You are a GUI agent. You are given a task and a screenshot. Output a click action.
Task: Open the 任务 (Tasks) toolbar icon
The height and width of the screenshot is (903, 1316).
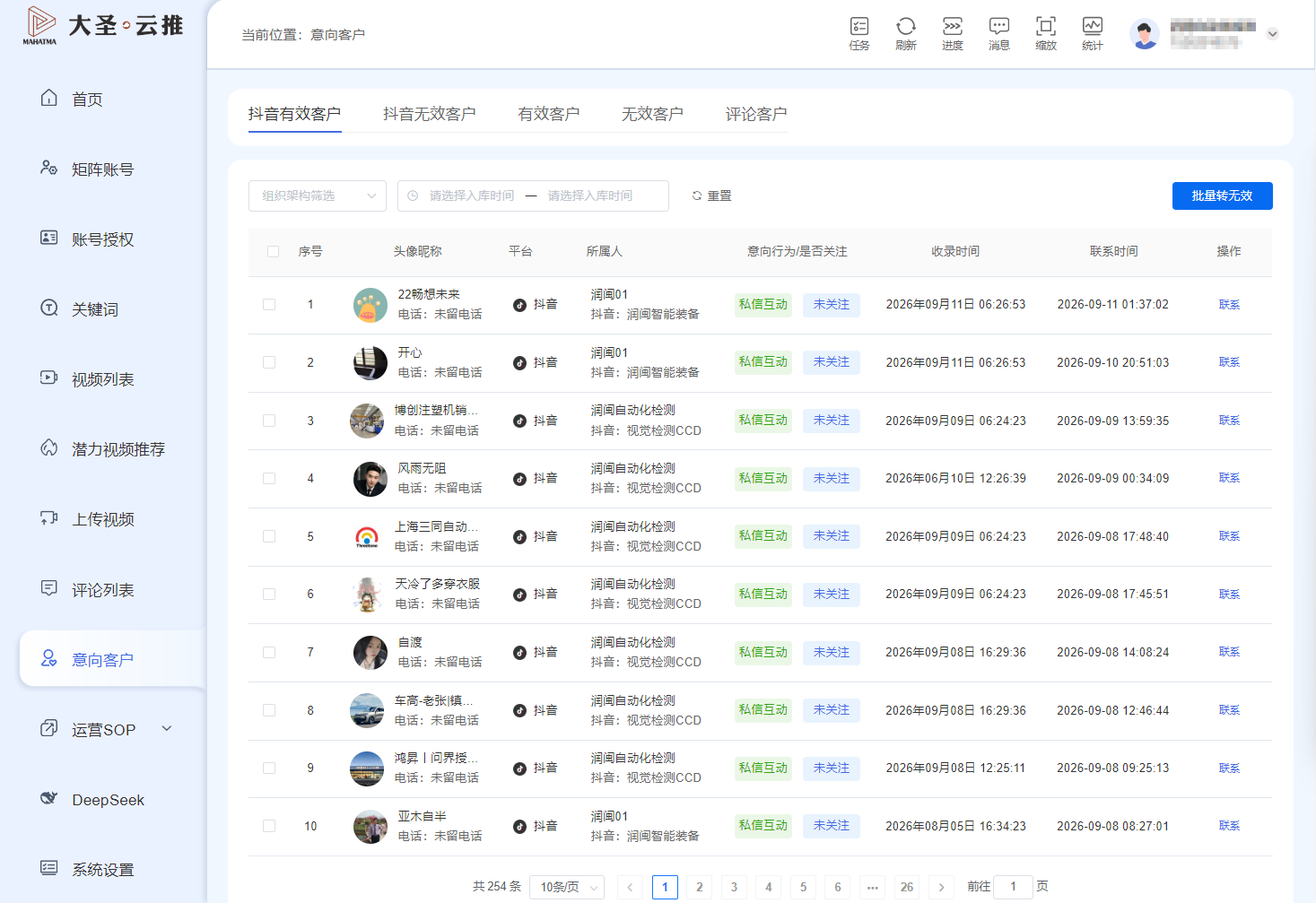click(859, 33)
